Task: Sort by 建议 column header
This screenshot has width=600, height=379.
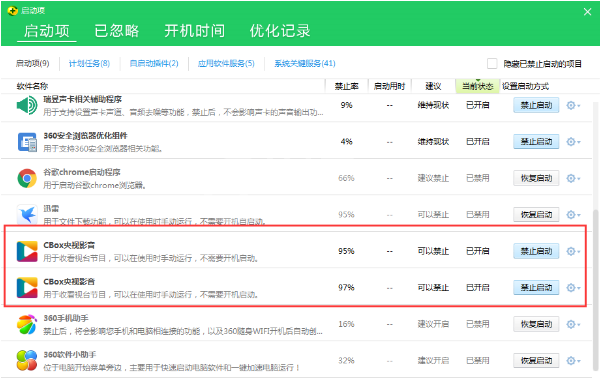Action: (x=433, y=87)
